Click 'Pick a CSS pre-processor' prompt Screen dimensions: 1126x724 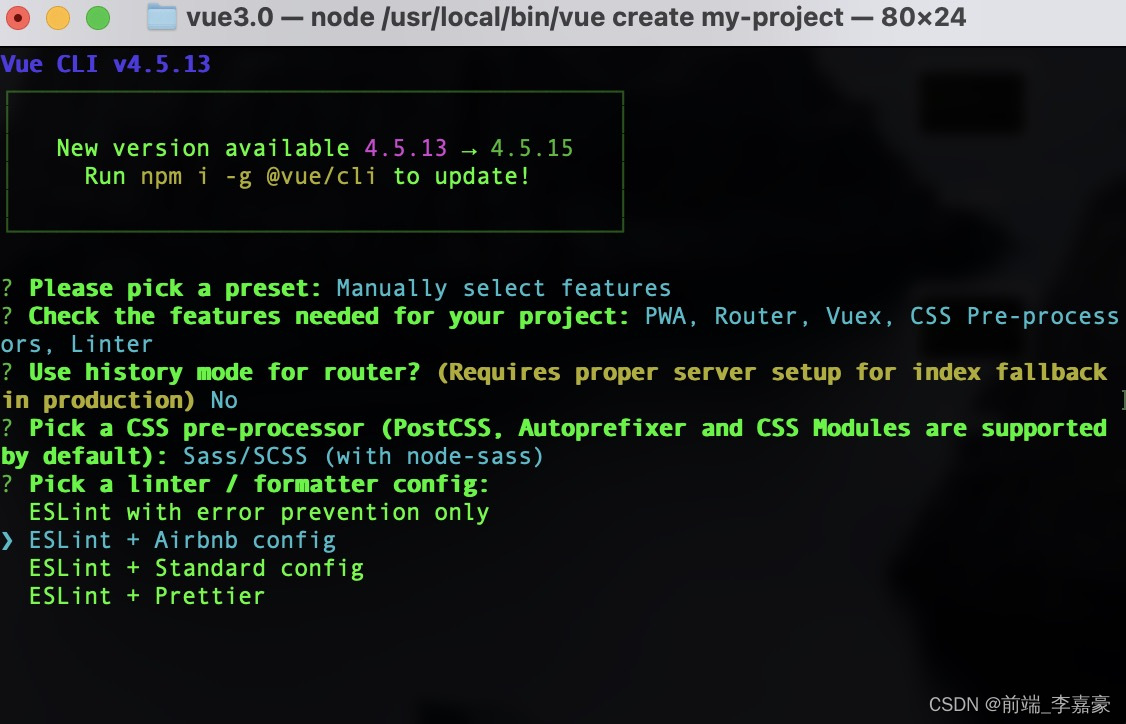pos(197,428)
